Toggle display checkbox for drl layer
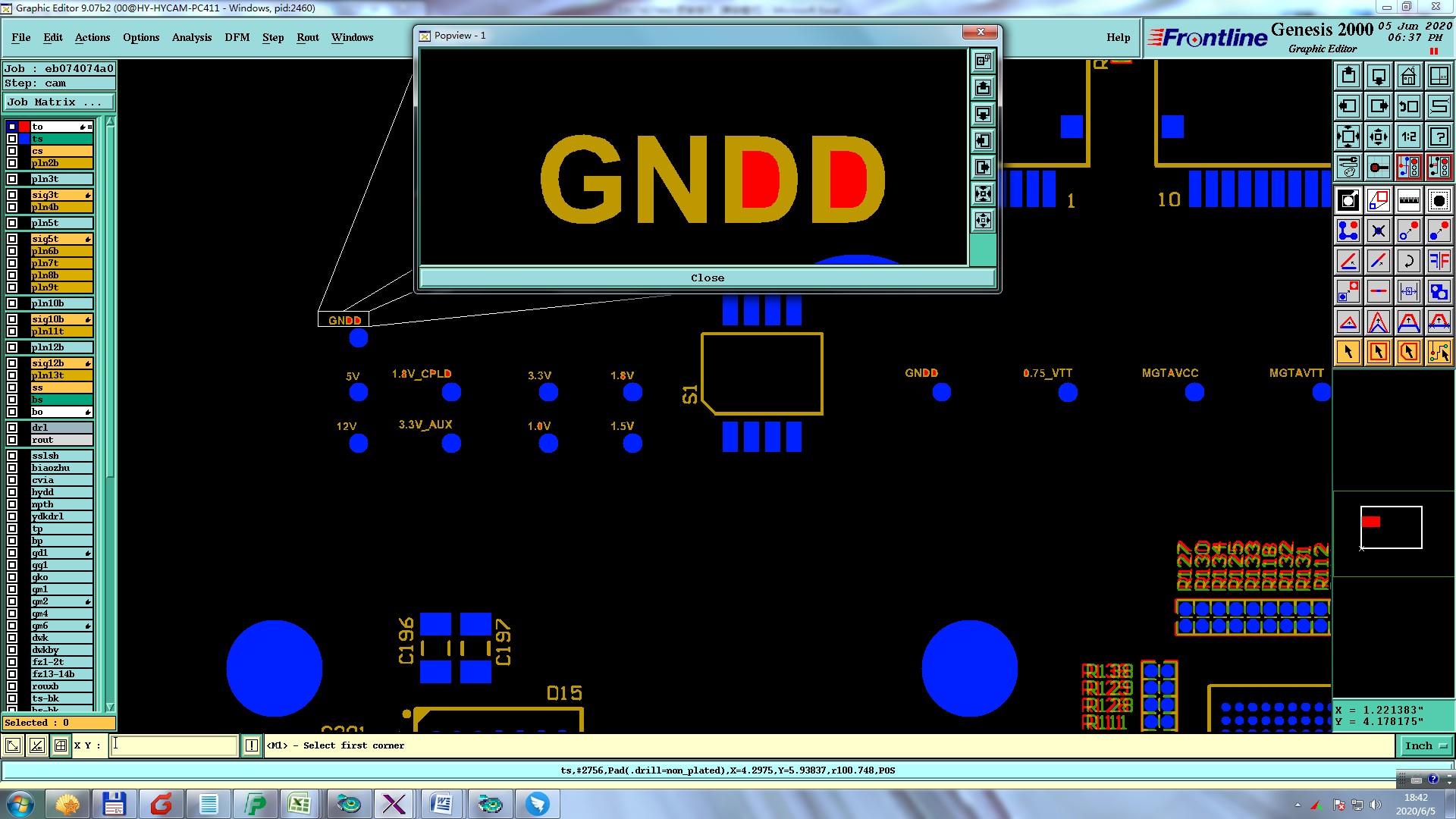The image size is (1456, 819). click(x=12, y=428)
